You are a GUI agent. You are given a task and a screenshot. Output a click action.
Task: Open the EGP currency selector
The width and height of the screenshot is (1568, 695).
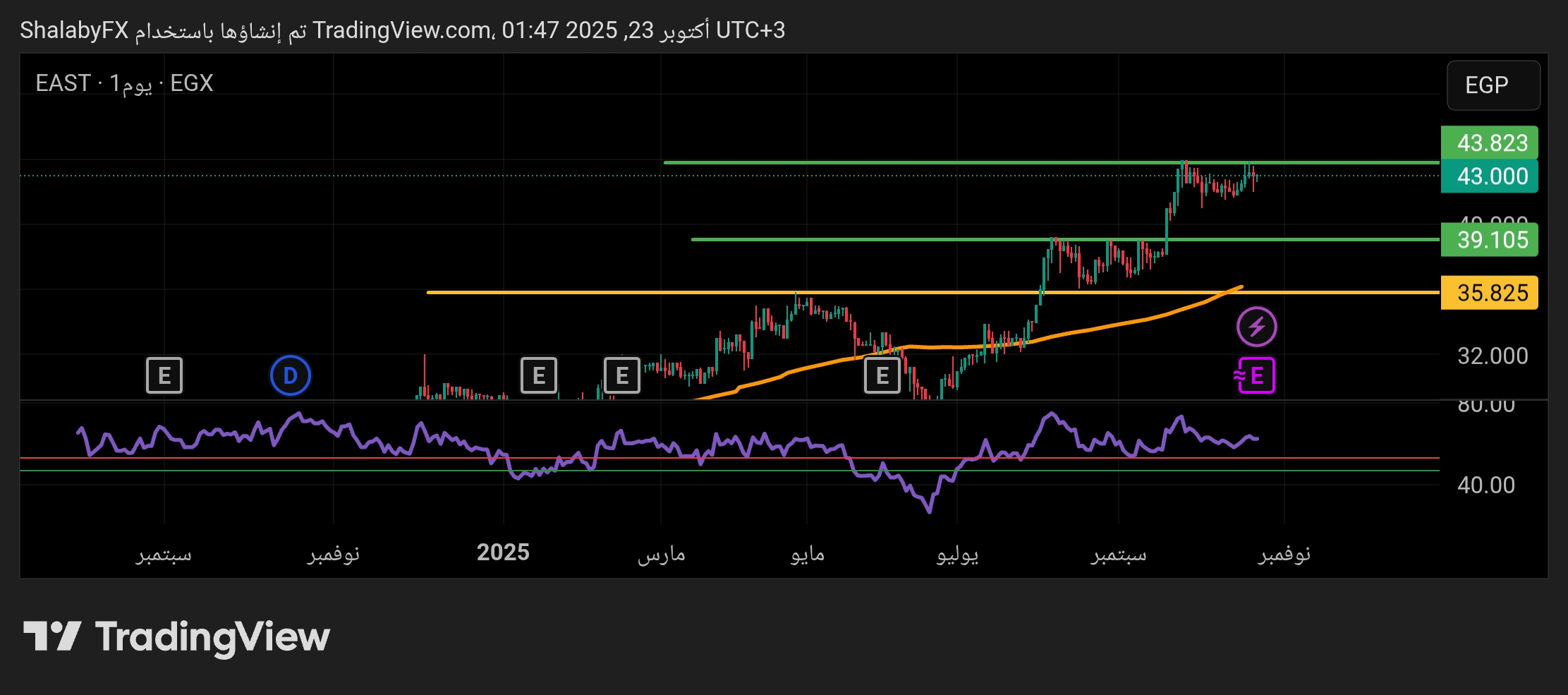(1493, 85)
